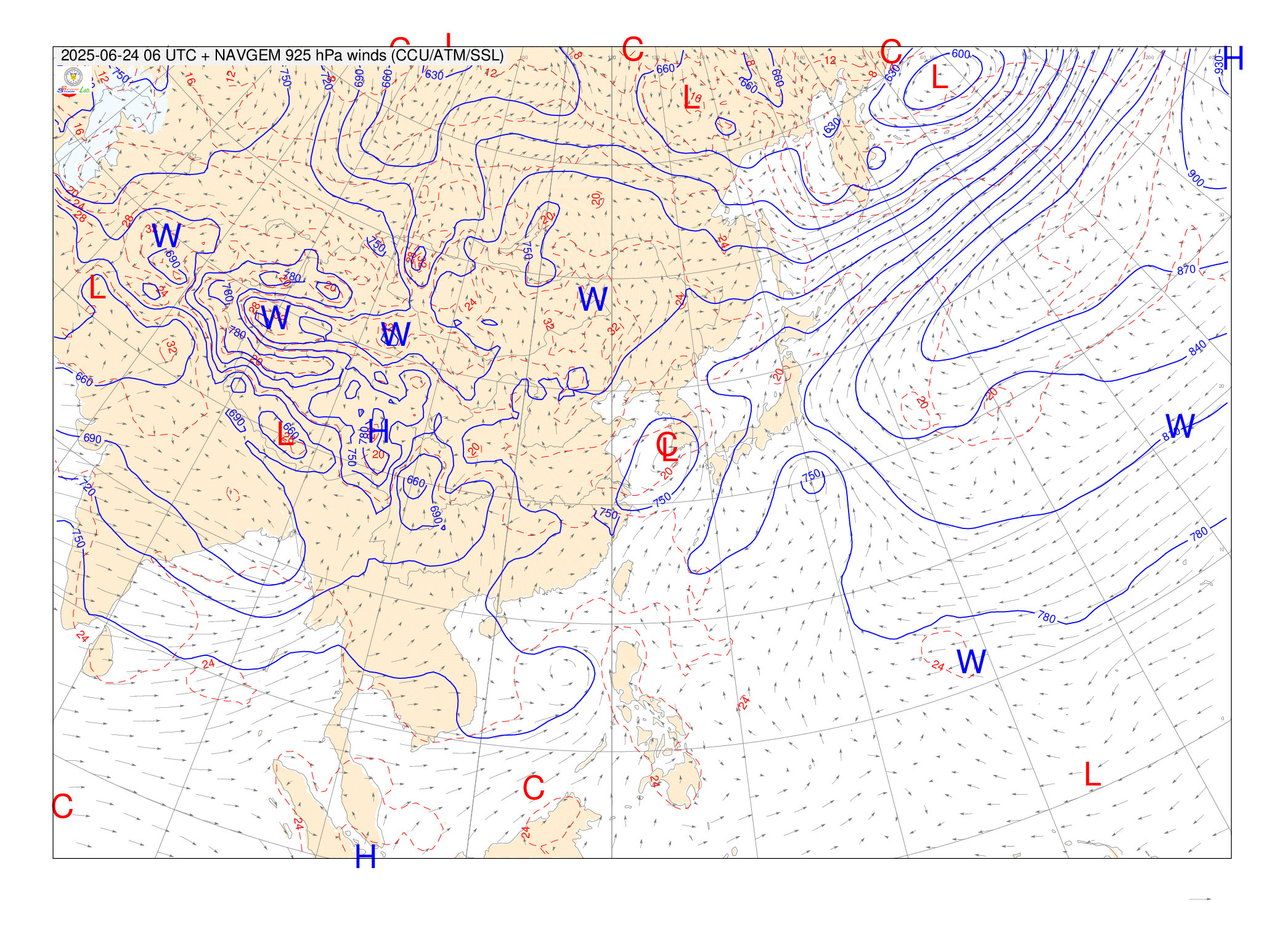Click the red C above the top-right 630 label

[x=891, y=51]
